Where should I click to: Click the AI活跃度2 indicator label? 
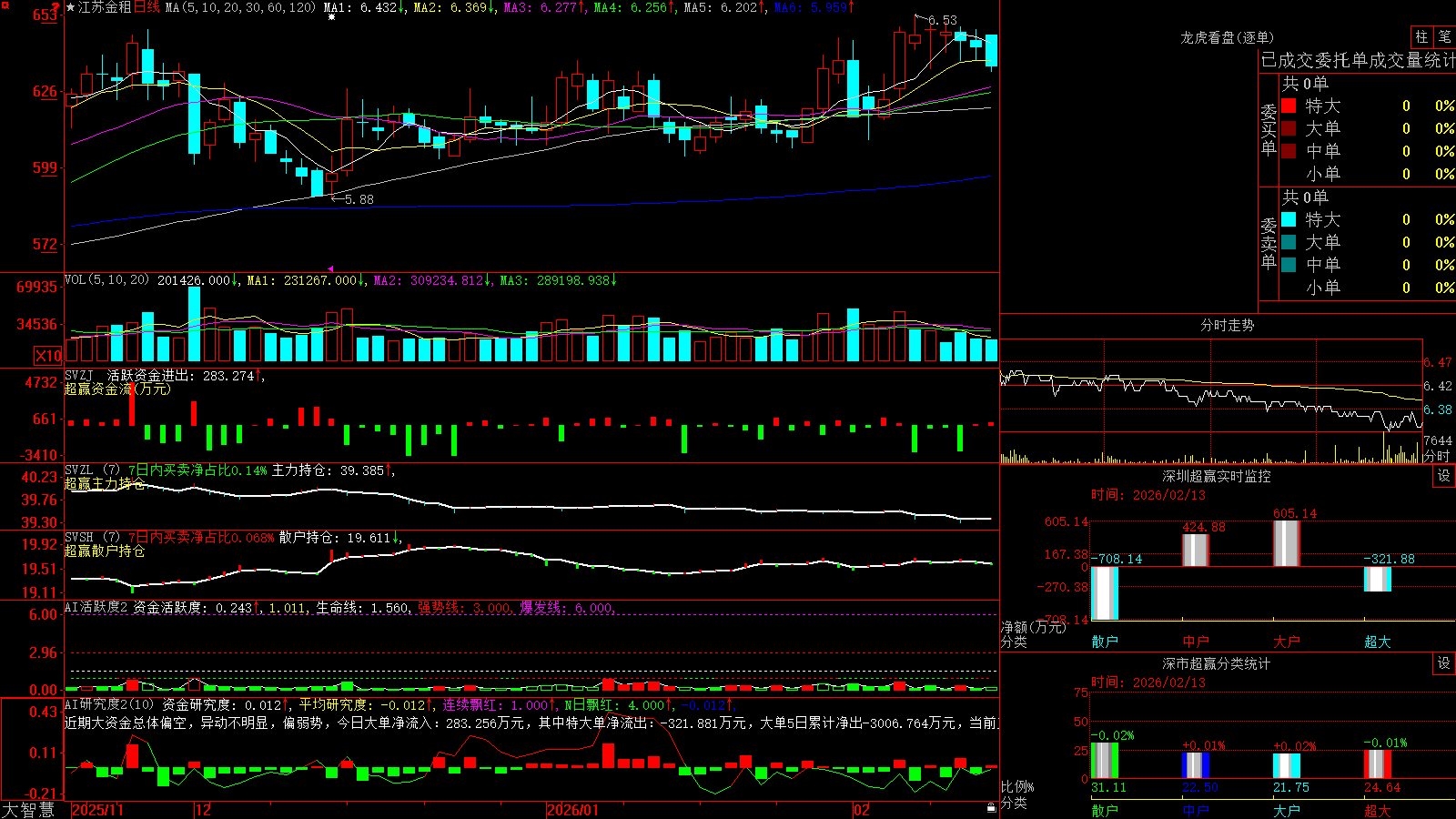pos(96,607)
